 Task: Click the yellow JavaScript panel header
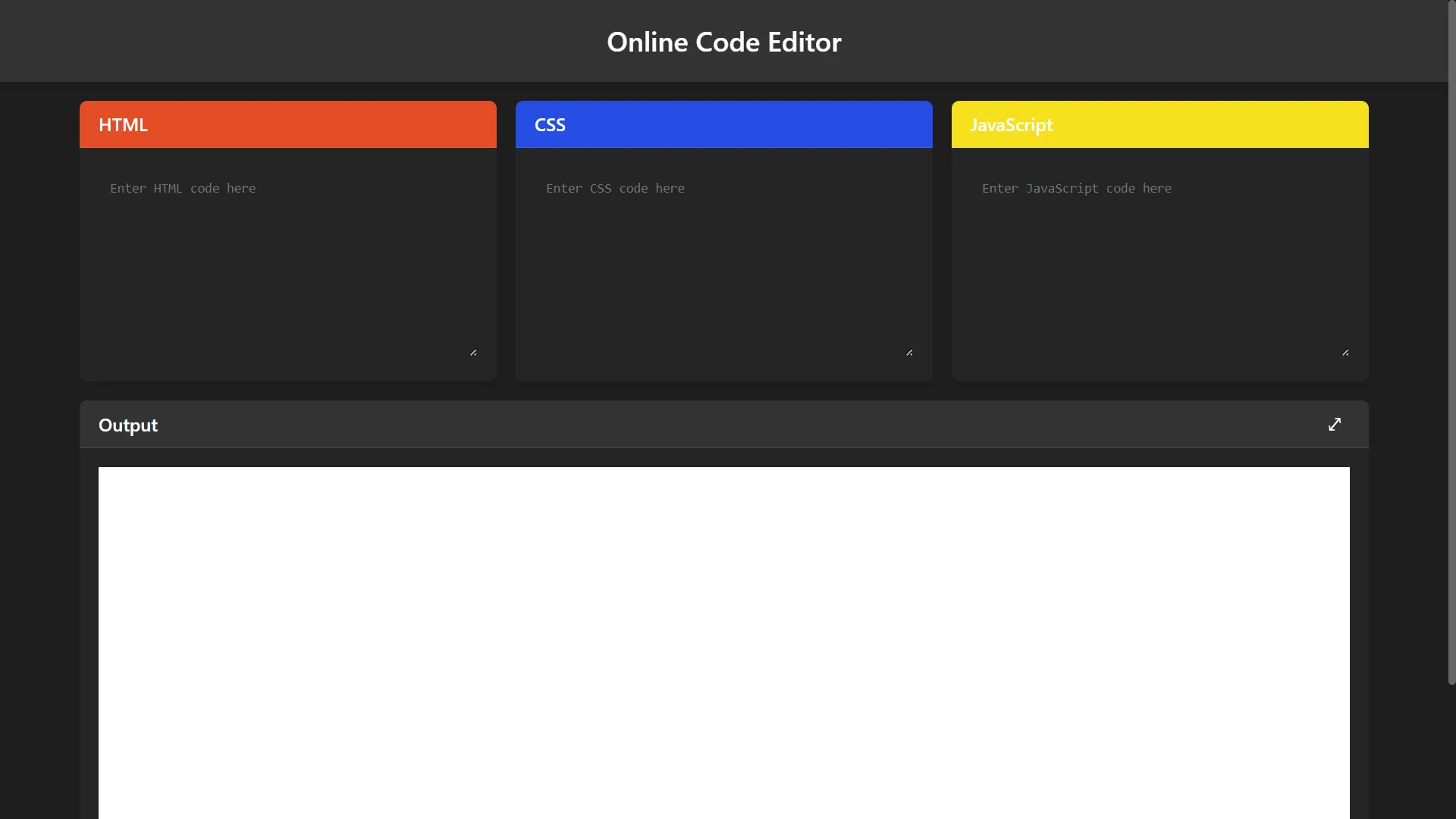[x=1160, y=124]
